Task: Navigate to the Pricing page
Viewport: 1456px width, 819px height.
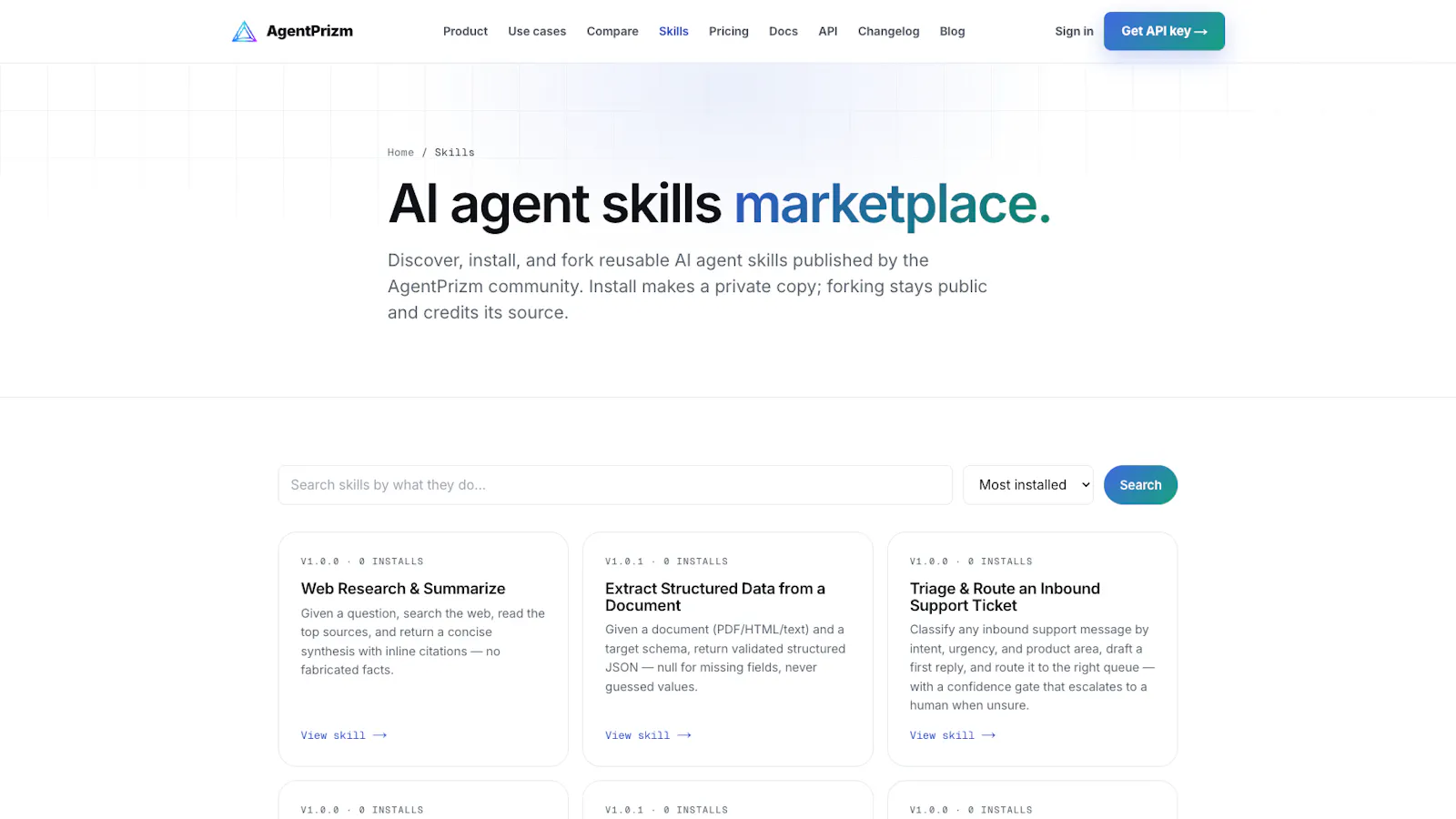Action: 729,31
